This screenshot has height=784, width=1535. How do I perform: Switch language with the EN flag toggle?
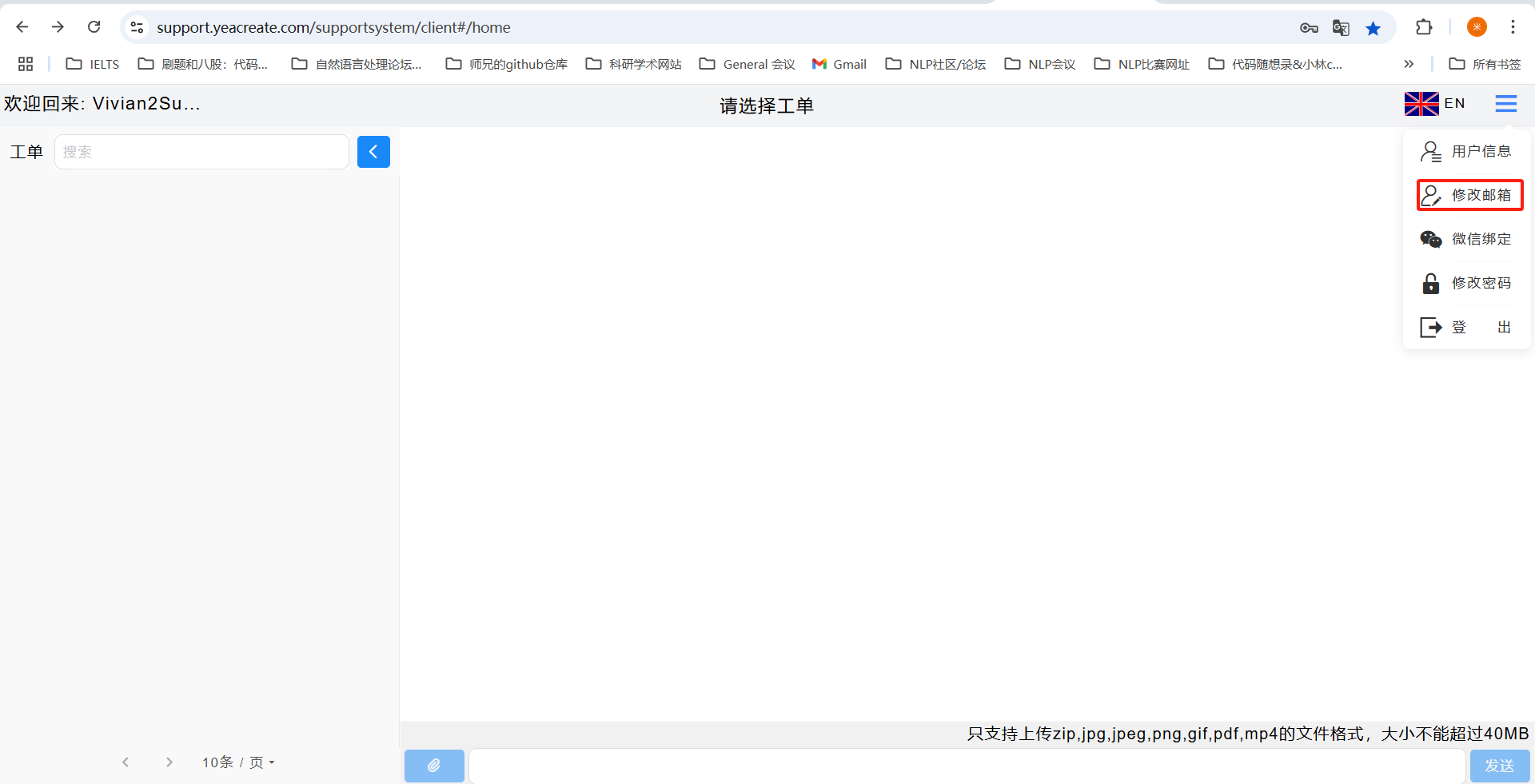point(1434,104)
